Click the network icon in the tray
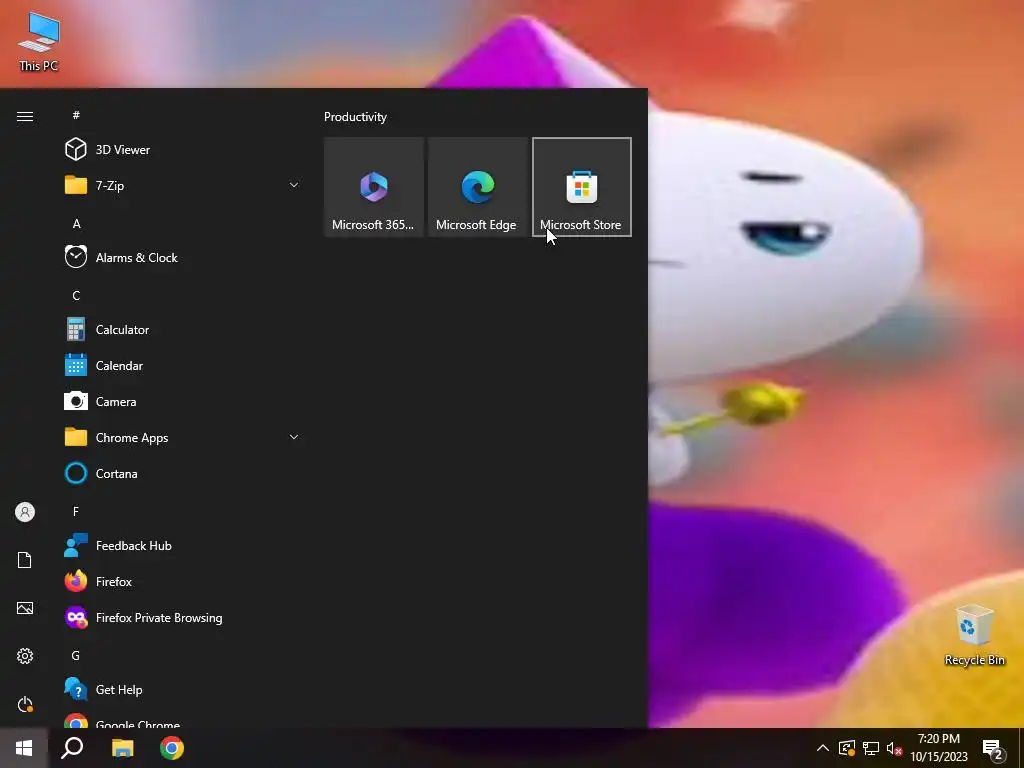 [871, 748]
